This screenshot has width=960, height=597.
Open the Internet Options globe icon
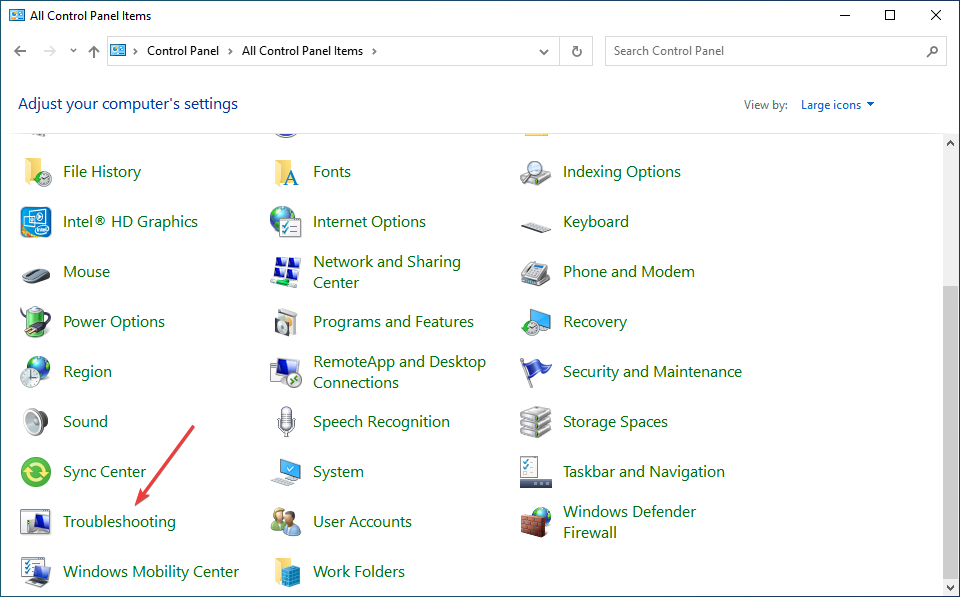[286, 222]
